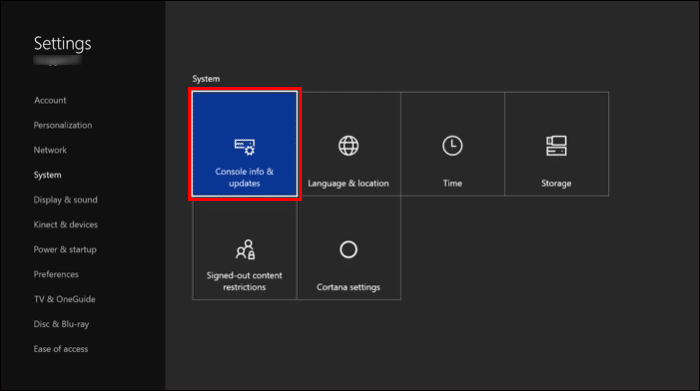
Task: Click the drive icon on Storage tile
Action: (556, 146)
